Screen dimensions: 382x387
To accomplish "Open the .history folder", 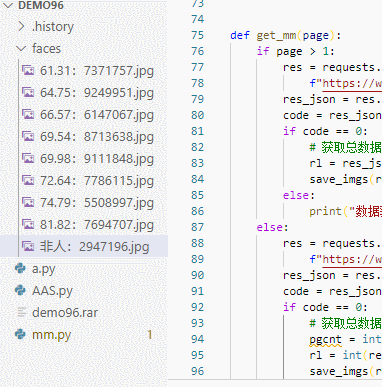I will click(53, 27).
